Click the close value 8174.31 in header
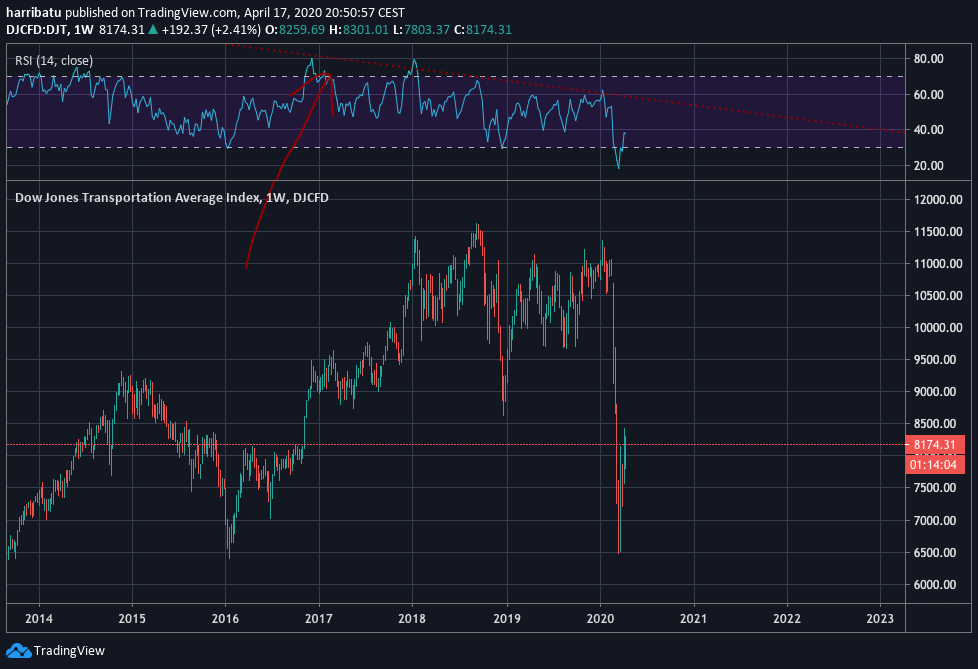Image resolution: width=978 pixels, height=669 pixels. [488, 29]
